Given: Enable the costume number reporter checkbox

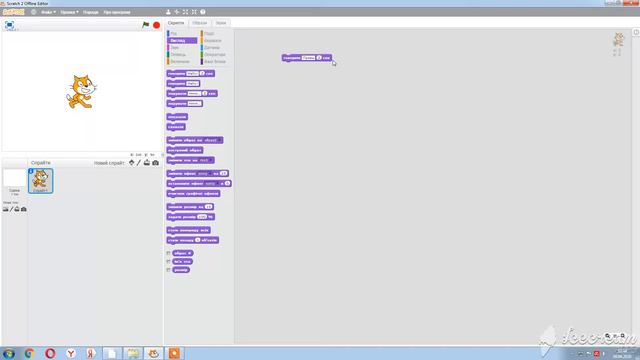Looking at the screenshot, I should click(x=168, y=253).
